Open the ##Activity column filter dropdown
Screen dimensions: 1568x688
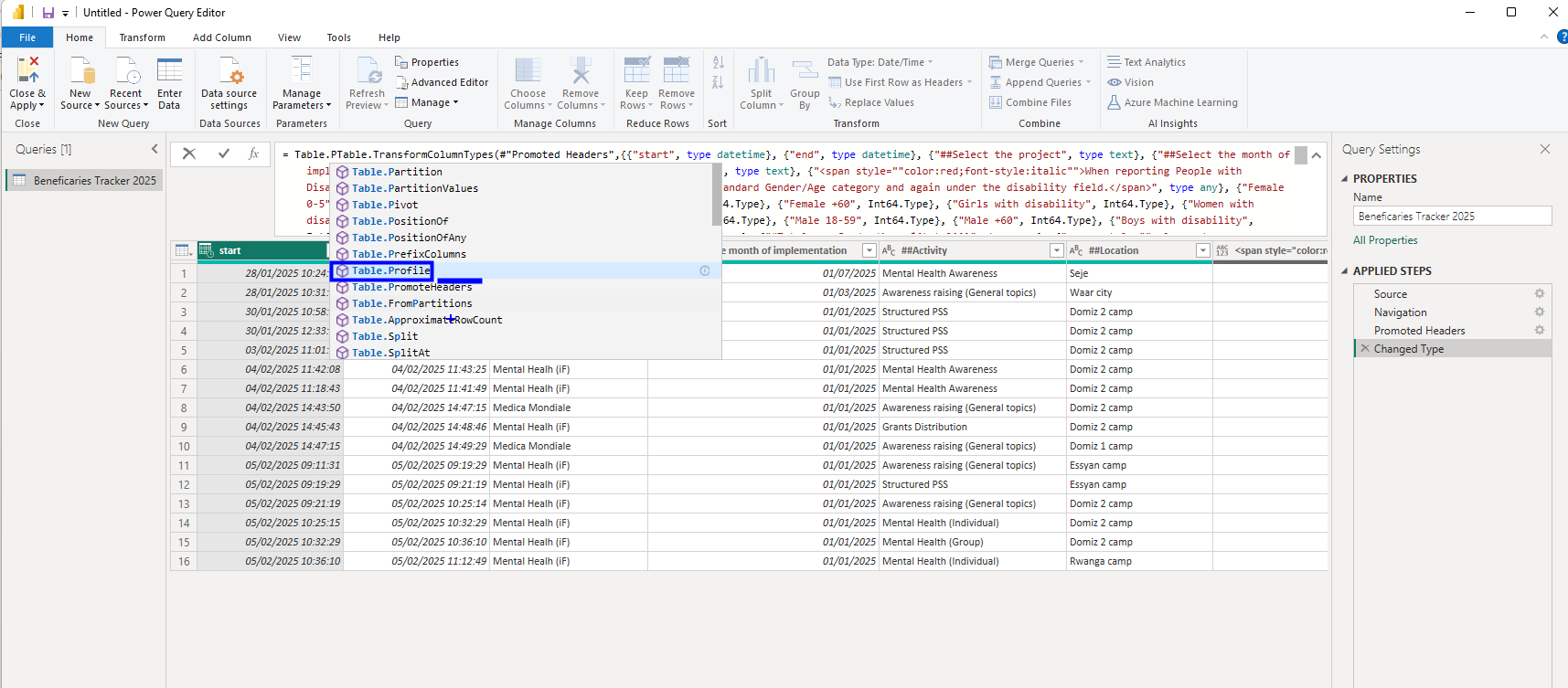pyautogui.click(x=1056, y=250)
